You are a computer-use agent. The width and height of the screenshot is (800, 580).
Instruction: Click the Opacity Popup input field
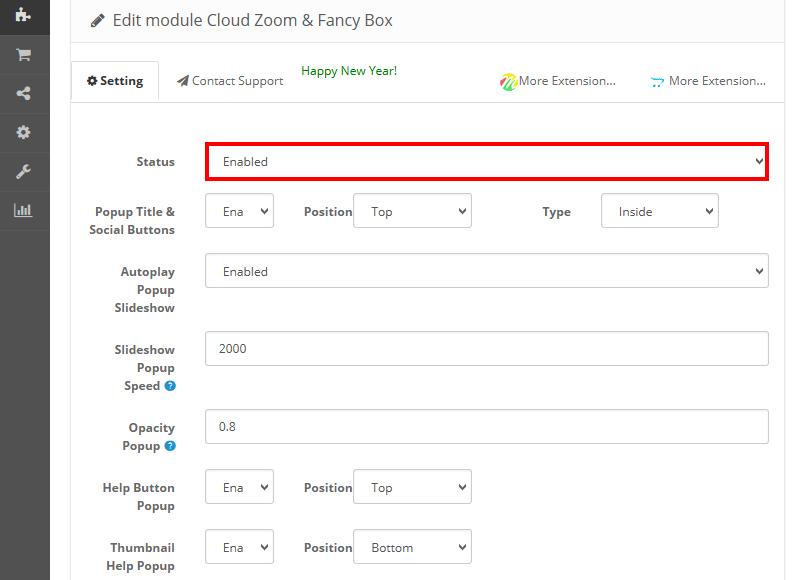point(486,426)
